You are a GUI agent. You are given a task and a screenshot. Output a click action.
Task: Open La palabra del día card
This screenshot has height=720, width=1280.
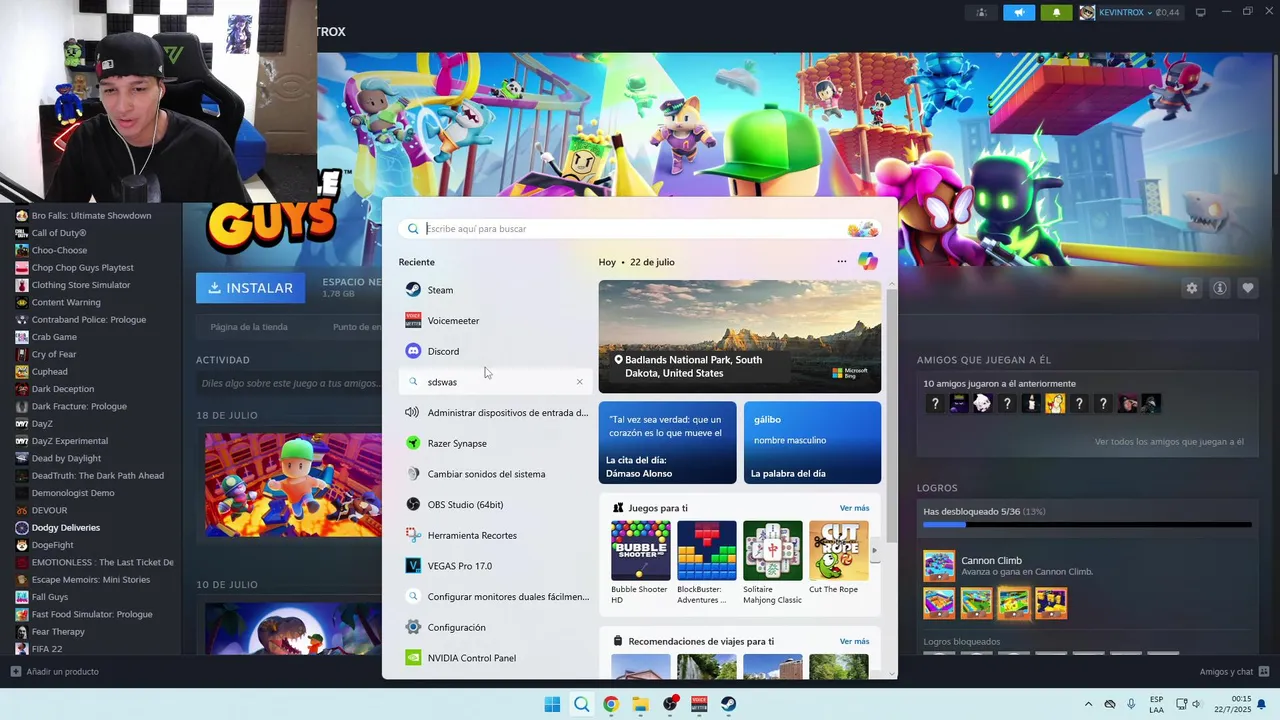pyautogui.click(x=812, y=443)
